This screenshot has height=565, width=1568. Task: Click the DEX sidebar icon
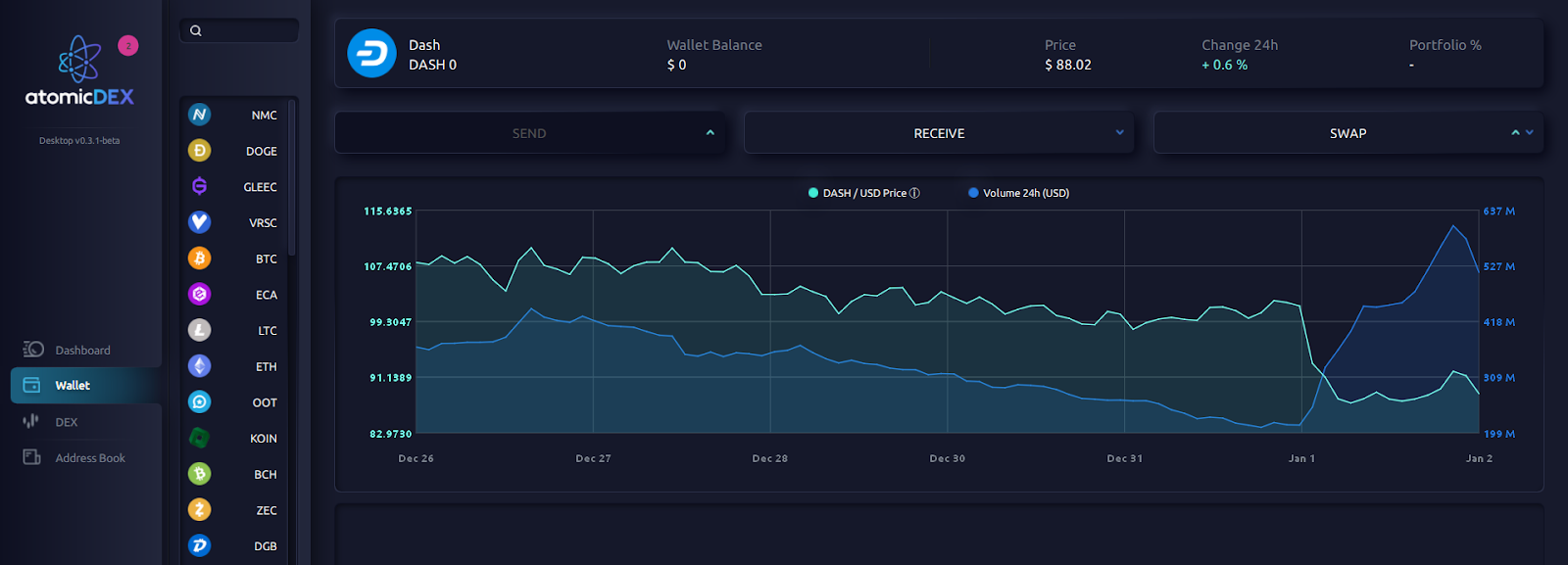(x=31, y=421)
